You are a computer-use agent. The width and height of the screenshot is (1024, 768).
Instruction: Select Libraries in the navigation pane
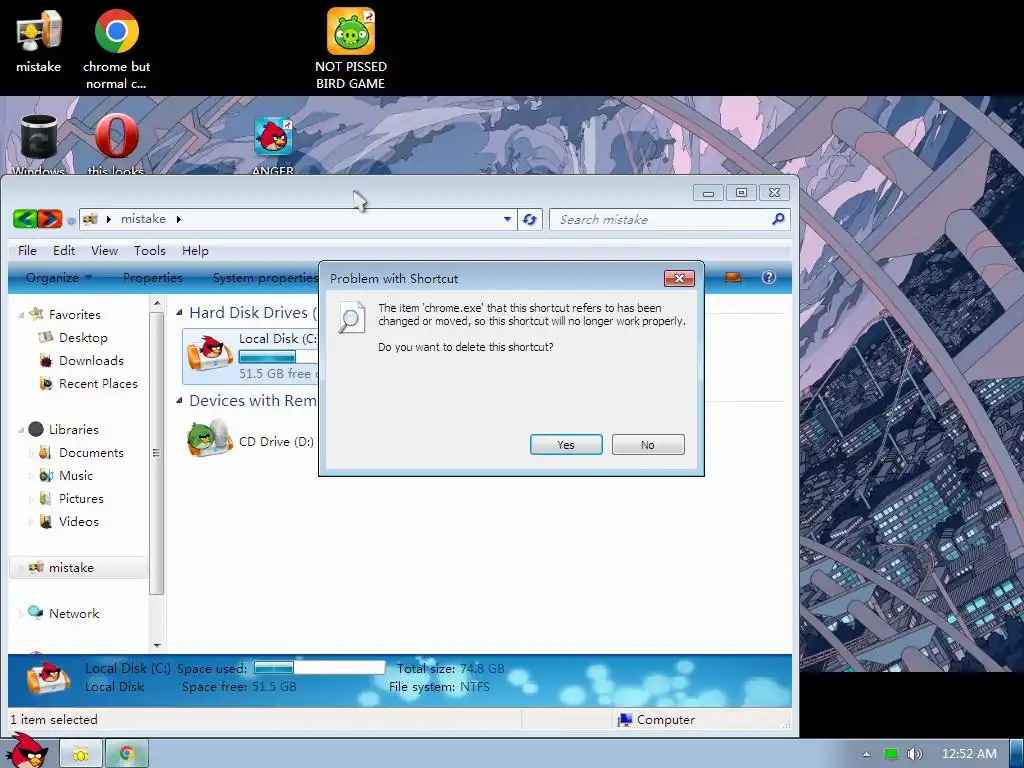point(73,430)
